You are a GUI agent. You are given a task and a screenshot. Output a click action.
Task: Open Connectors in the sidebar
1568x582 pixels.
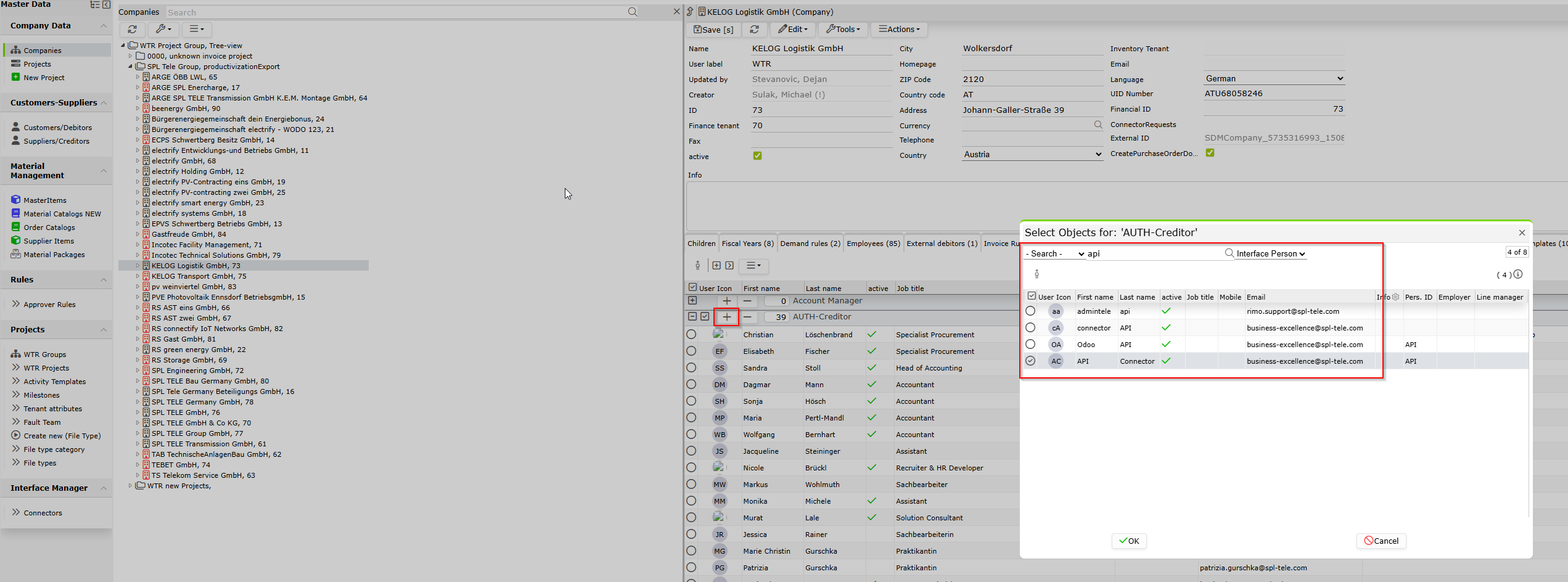click(43, 513)
